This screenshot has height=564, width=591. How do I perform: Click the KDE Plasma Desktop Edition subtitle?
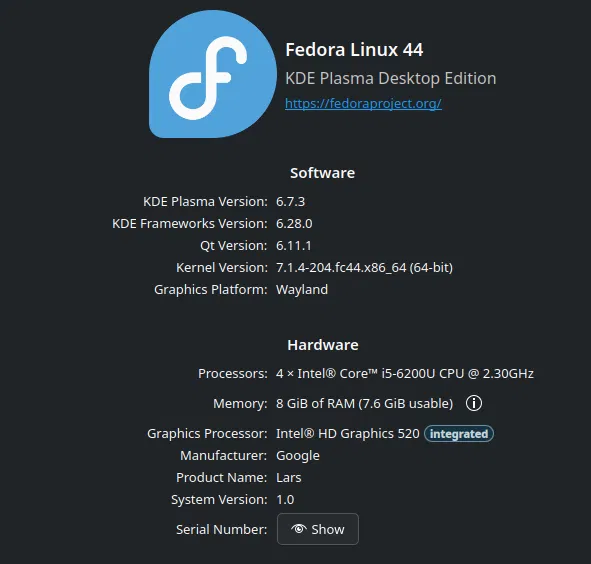pos(390,78)
